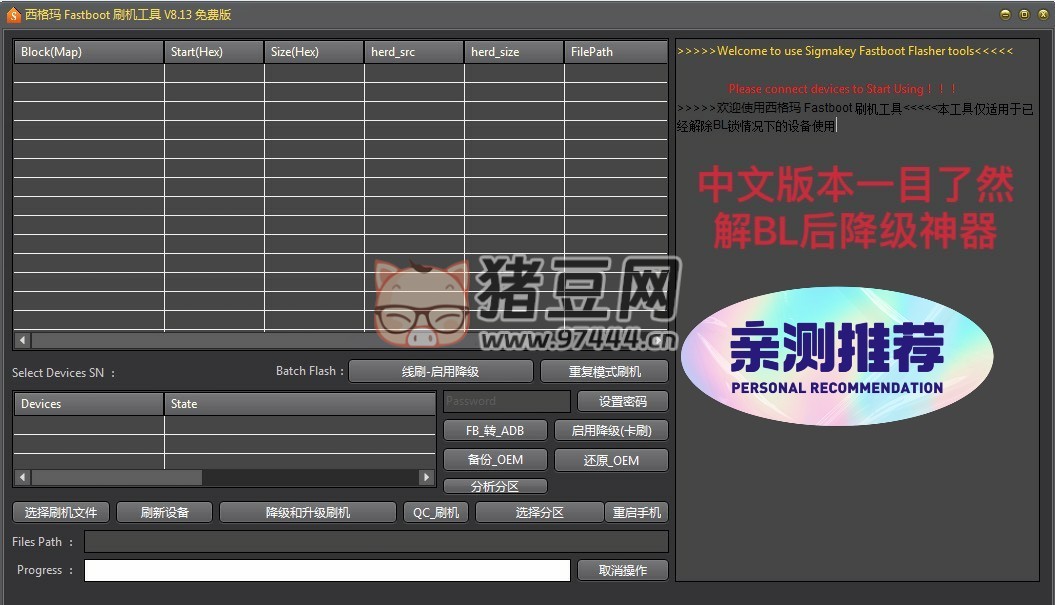Screen dimensions: 1055x605
Task: Click 'Please connect devices to Start Using' text
Action: point(843,89)
